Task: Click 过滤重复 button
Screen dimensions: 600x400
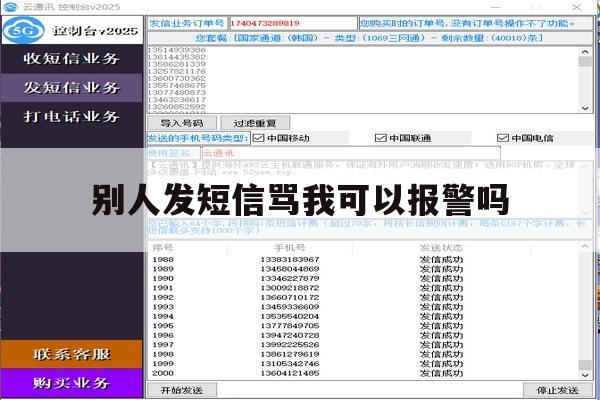Action: [255, 123]
